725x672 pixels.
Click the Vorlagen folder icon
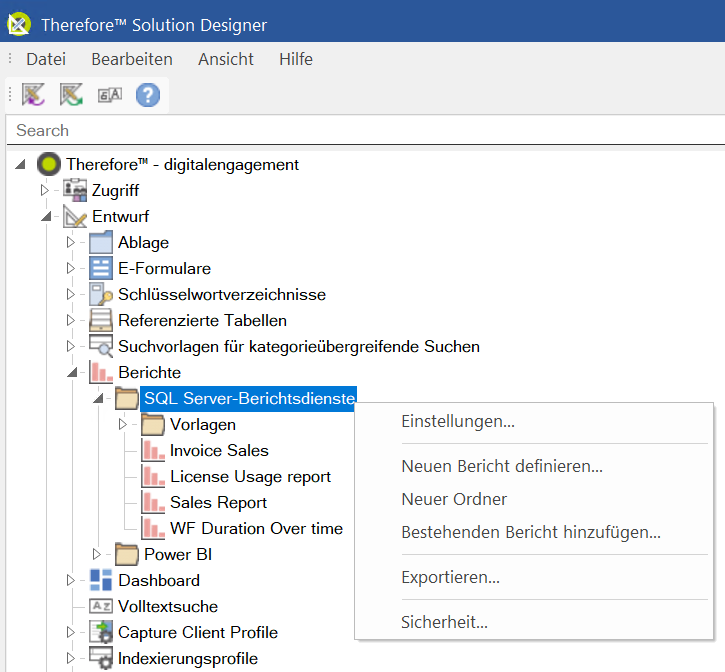coord(153,424)
